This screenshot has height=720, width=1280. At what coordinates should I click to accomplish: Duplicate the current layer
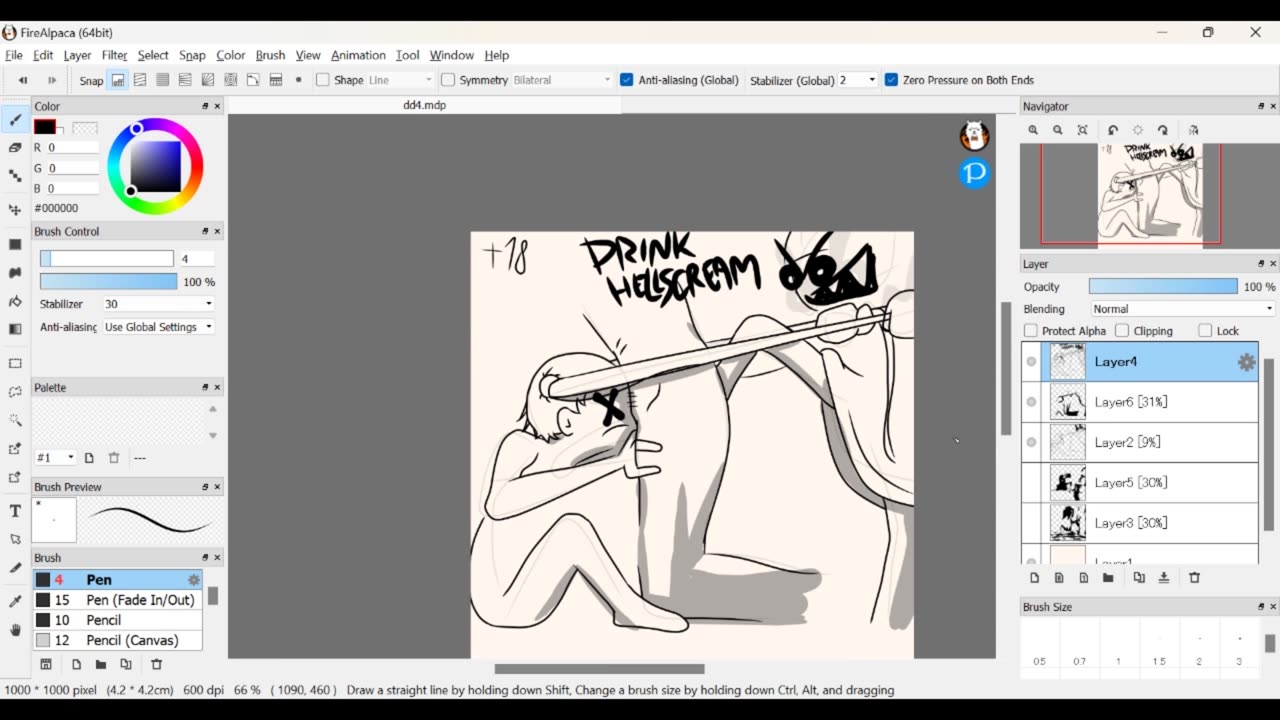pos(1139,578)
